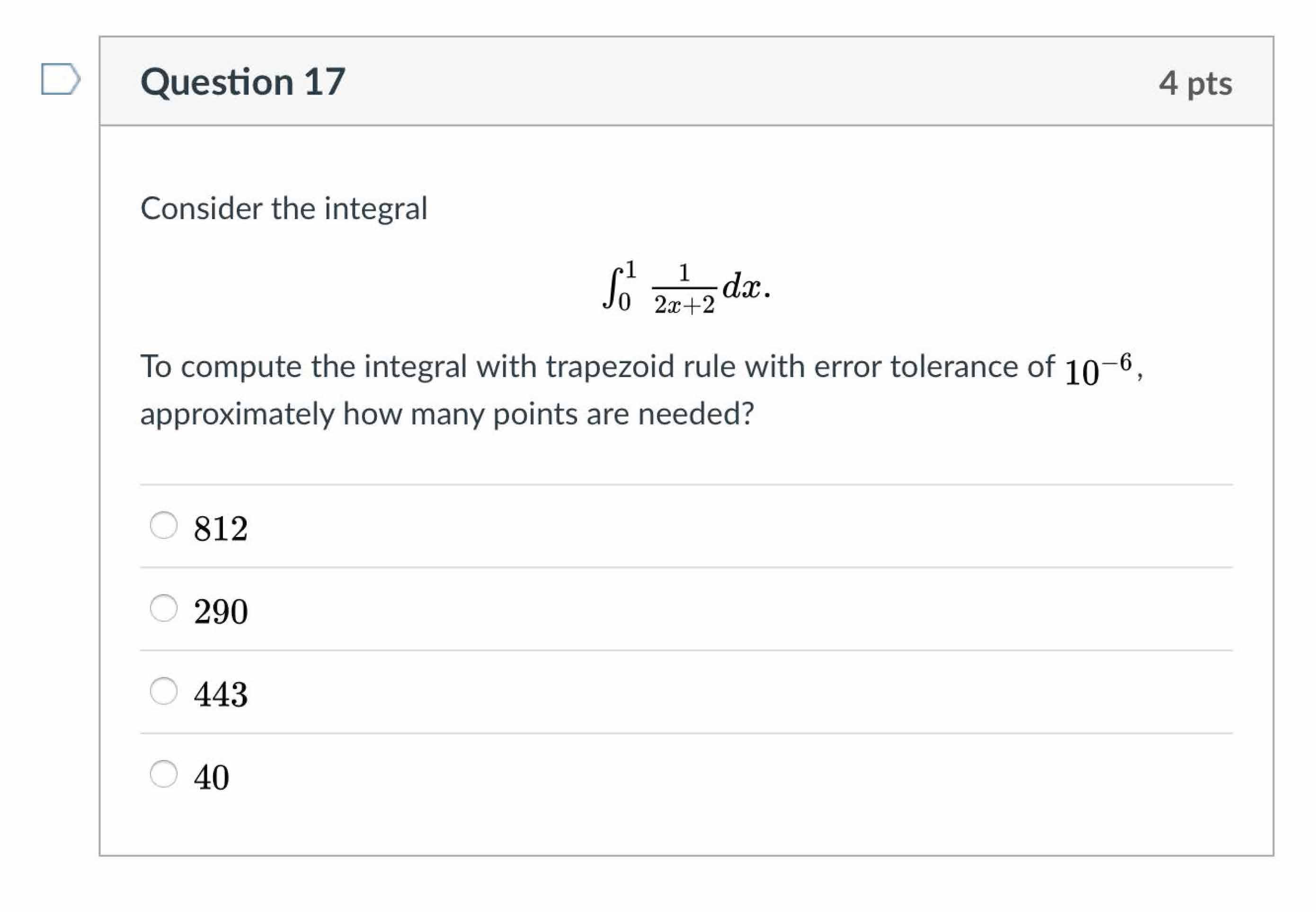This screenshot has height=912, width=1316.
Task: Click the 4 pts score label
Action: click(x=1195, y=83)
